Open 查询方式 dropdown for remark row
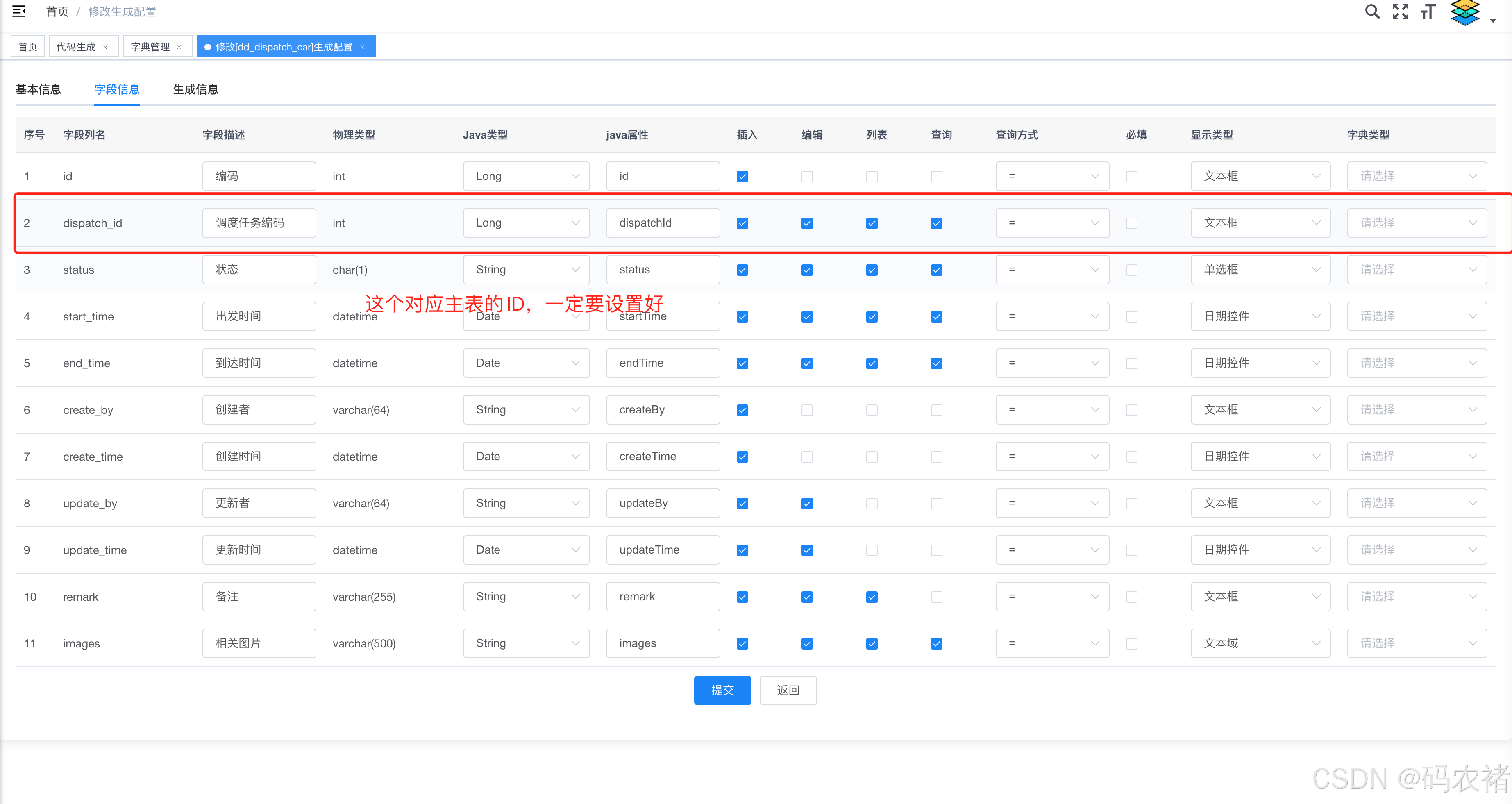 point(1052,596)
